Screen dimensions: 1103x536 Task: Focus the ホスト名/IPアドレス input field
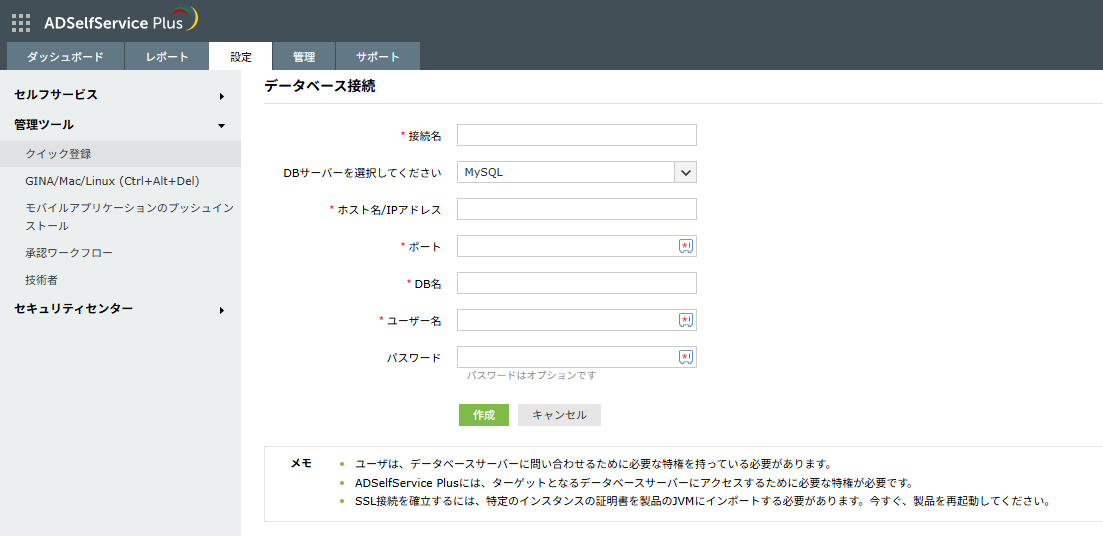(576, 209)
